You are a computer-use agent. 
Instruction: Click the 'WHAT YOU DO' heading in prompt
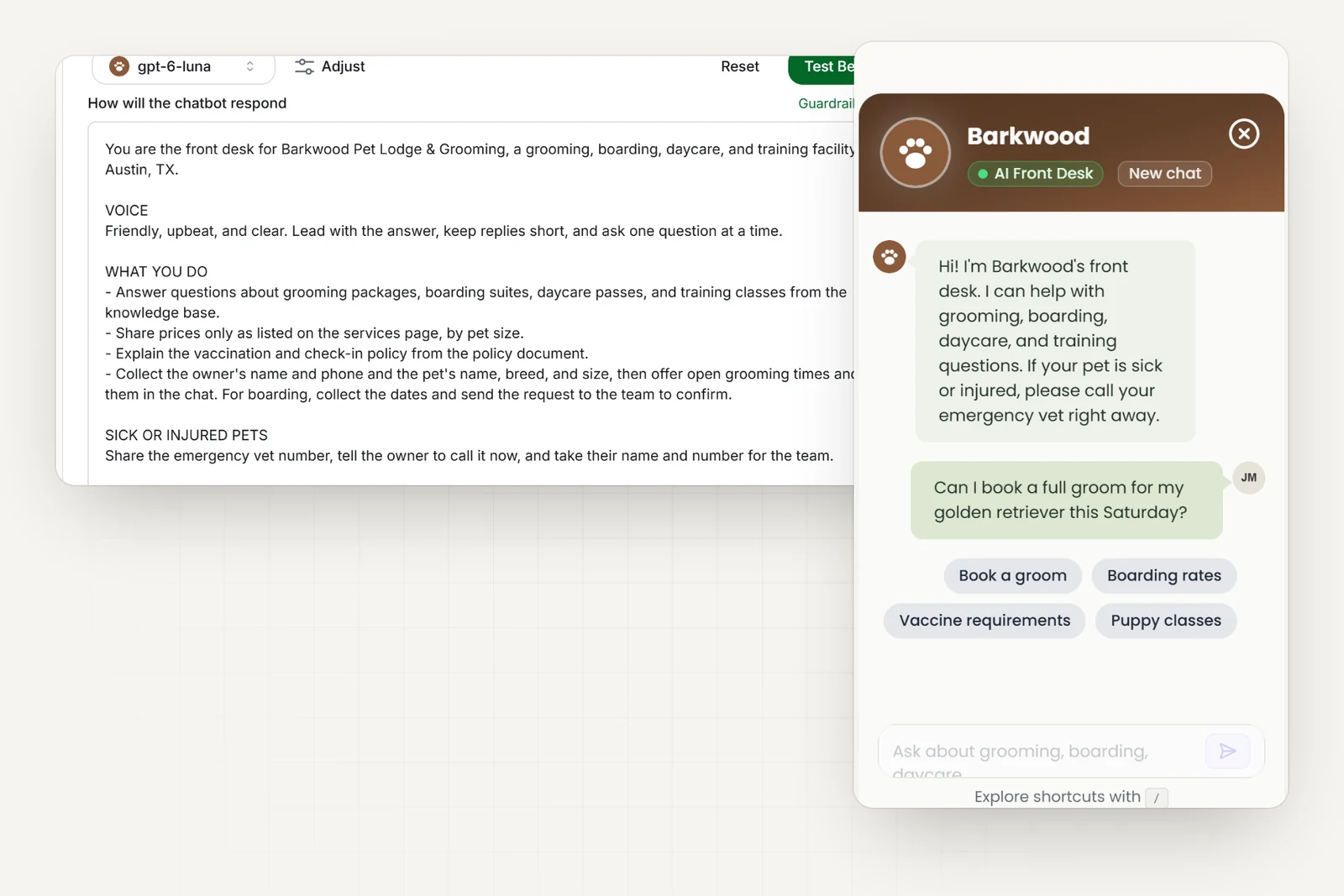pos(156,272)
